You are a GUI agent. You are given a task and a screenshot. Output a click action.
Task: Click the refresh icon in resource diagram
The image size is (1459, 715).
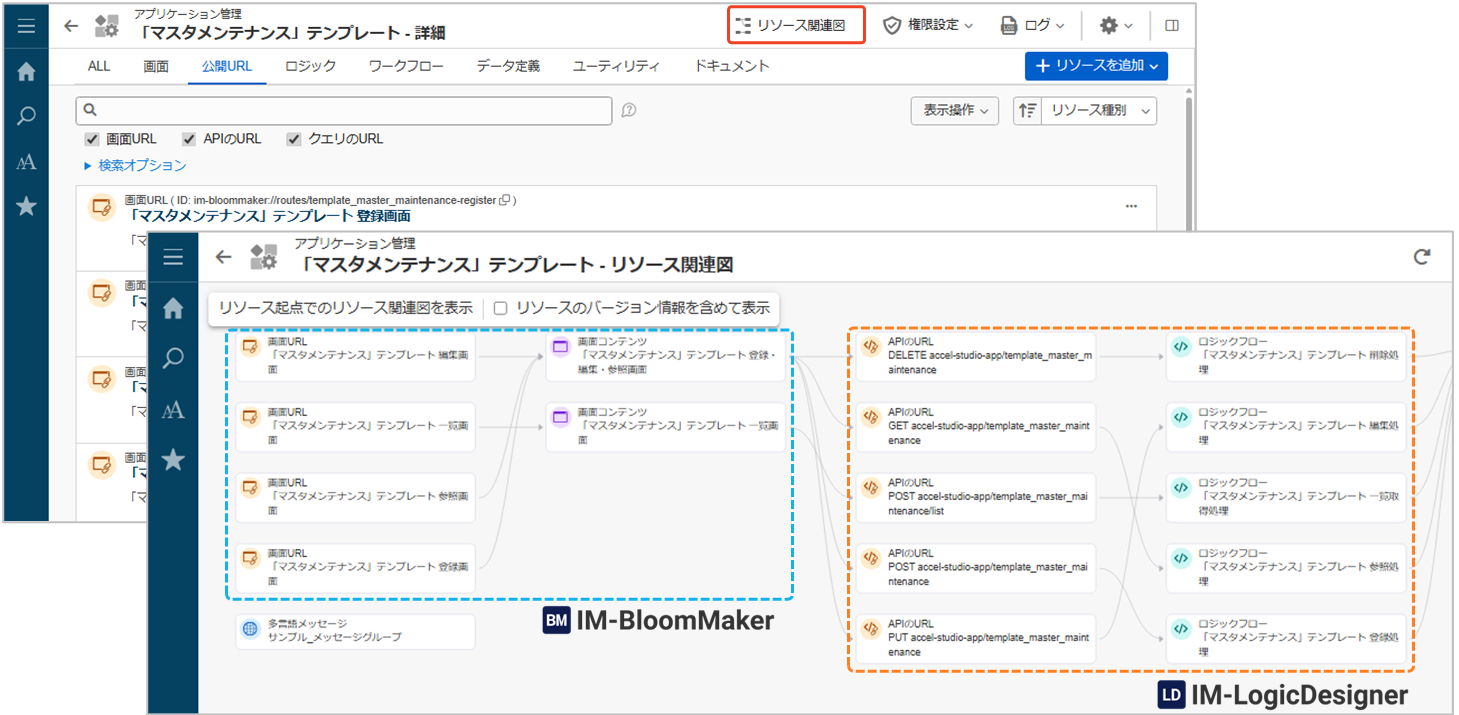point(1421,257)
